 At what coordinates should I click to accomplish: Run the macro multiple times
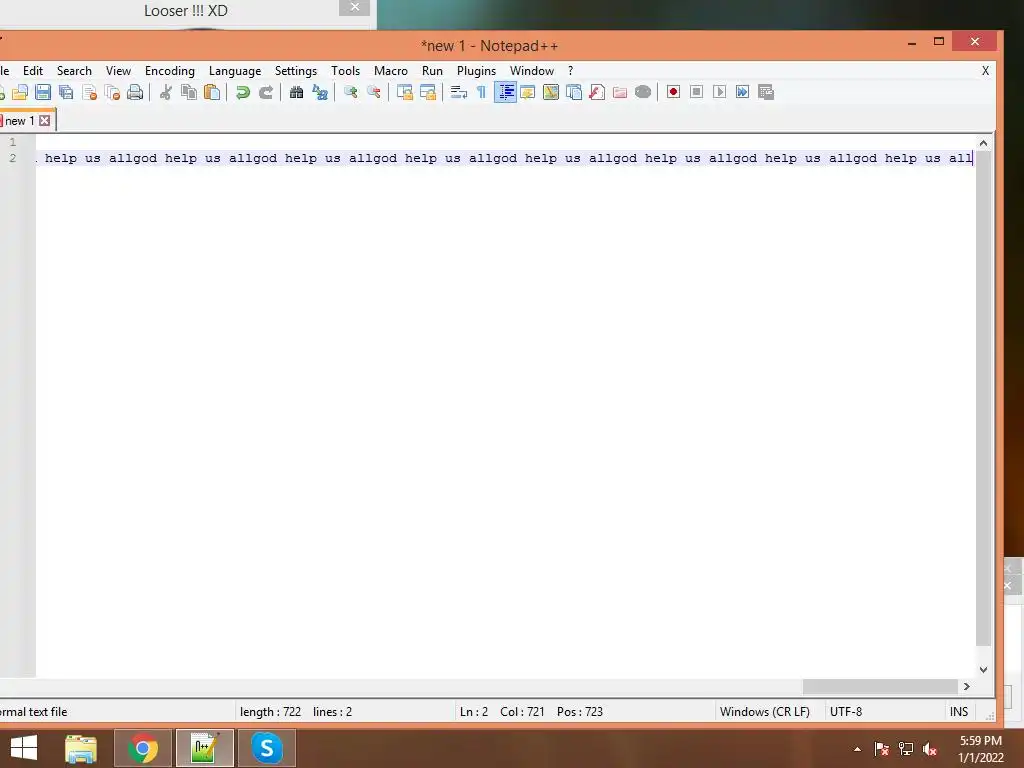tap(743, 92)
